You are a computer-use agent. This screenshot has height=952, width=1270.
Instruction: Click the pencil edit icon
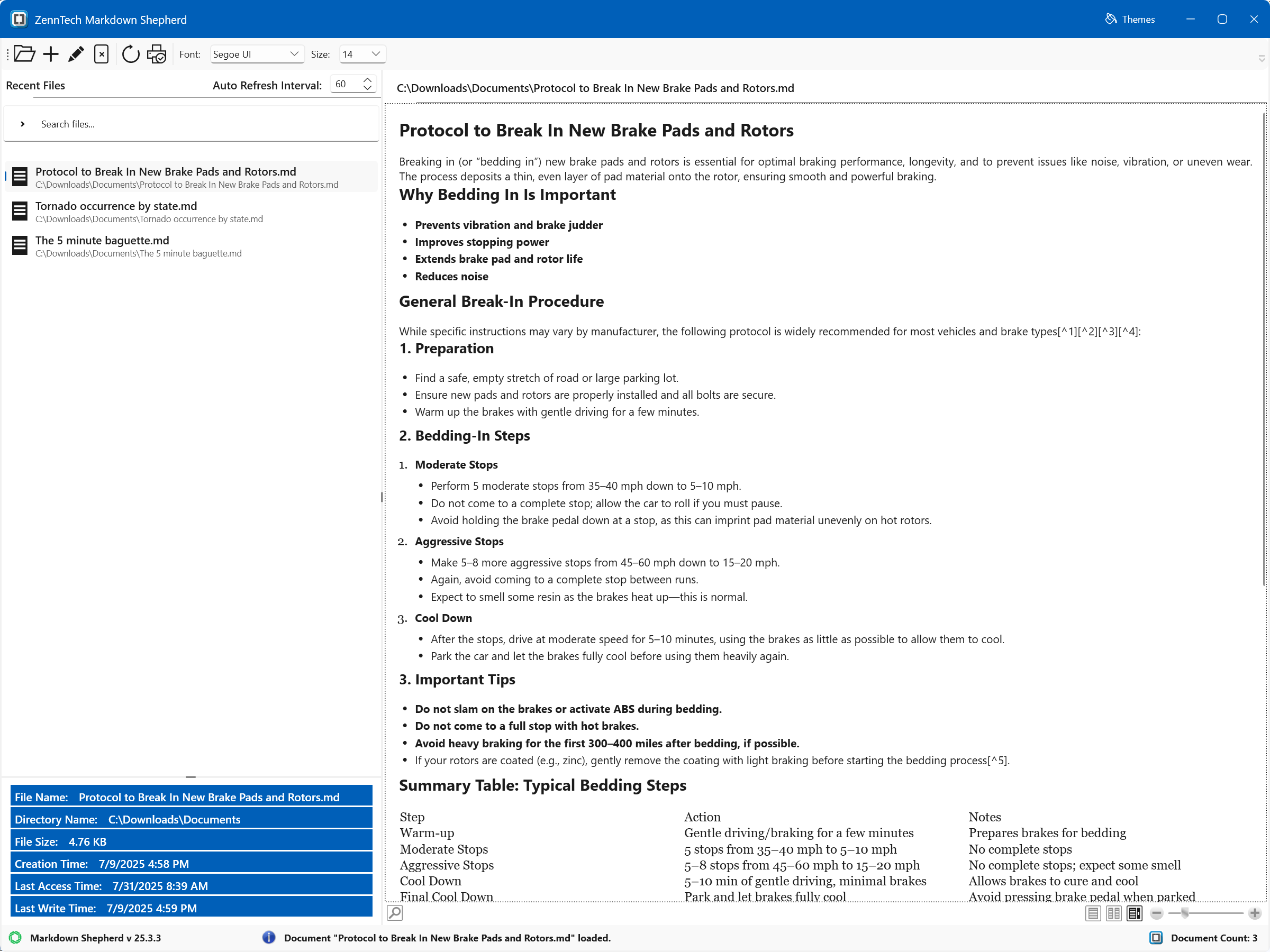76,54
